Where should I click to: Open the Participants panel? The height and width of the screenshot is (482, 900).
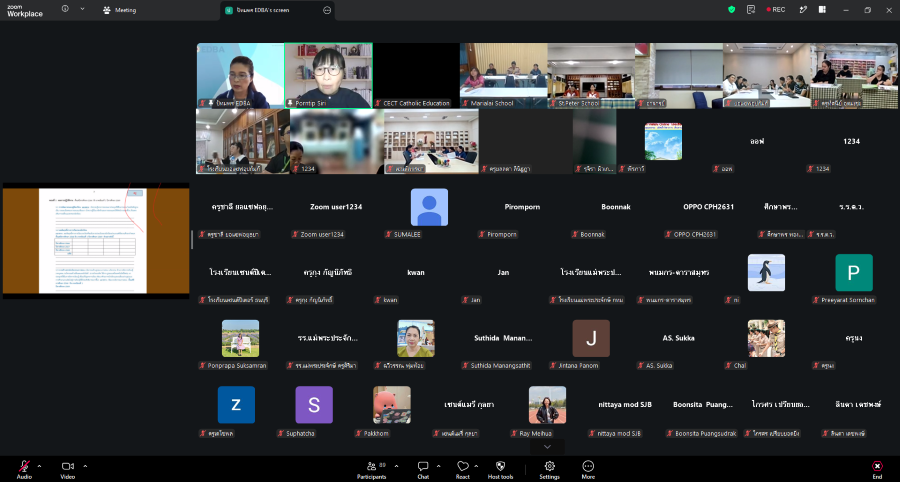371,469
